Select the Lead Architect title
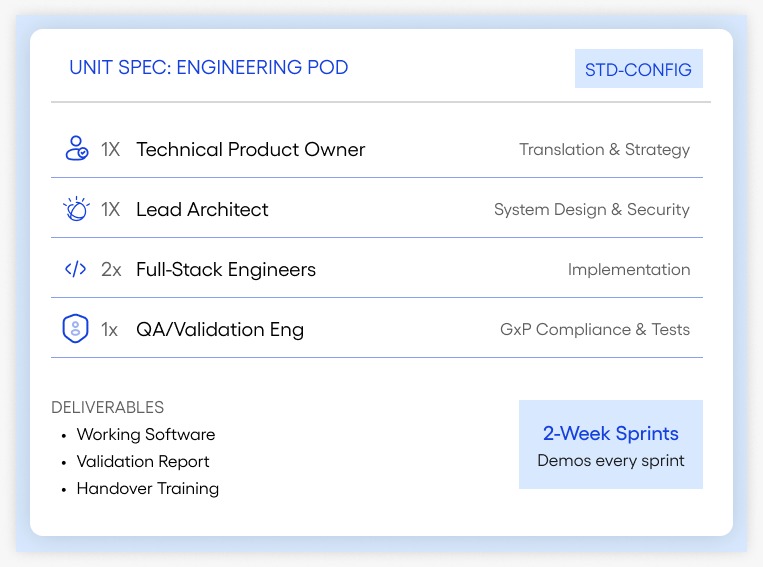 202,210
